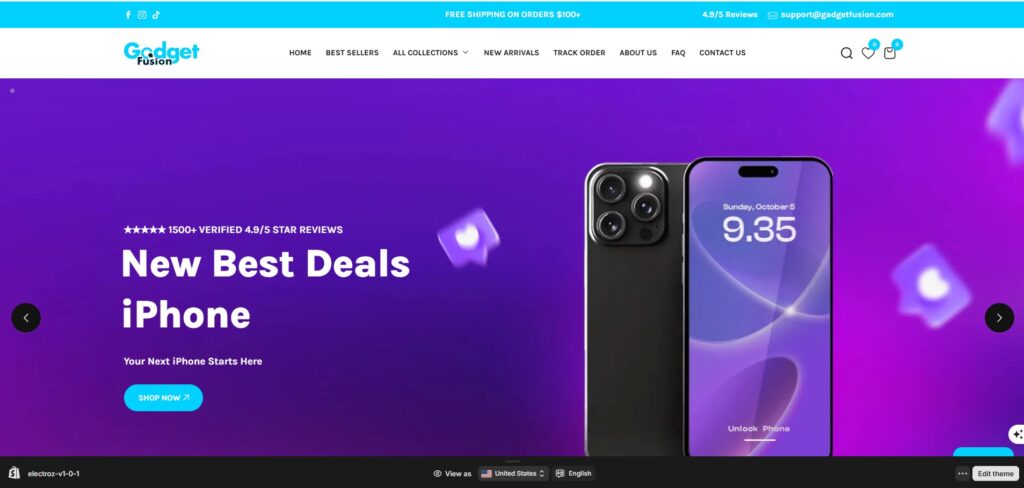This screenshot has width=1024, height=488.
Task: Open the TikTok social icon
Action: click(156, 15)
